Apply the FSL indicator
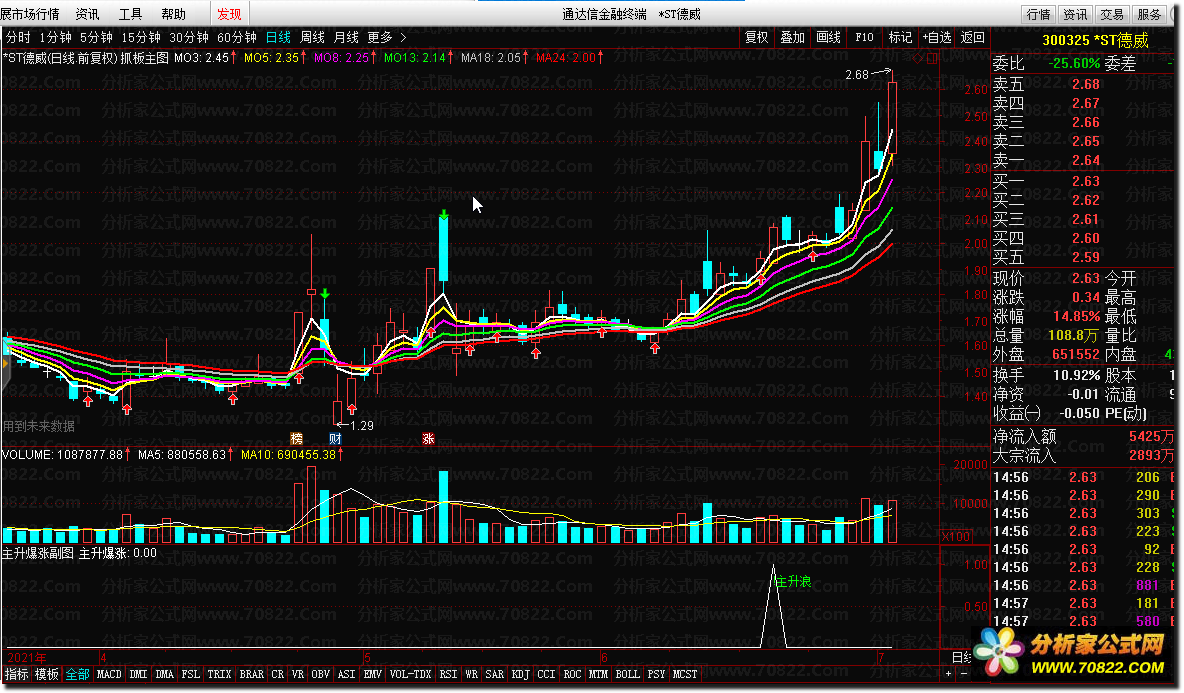Screen dimensions: 1184x693 pos(190,674)
